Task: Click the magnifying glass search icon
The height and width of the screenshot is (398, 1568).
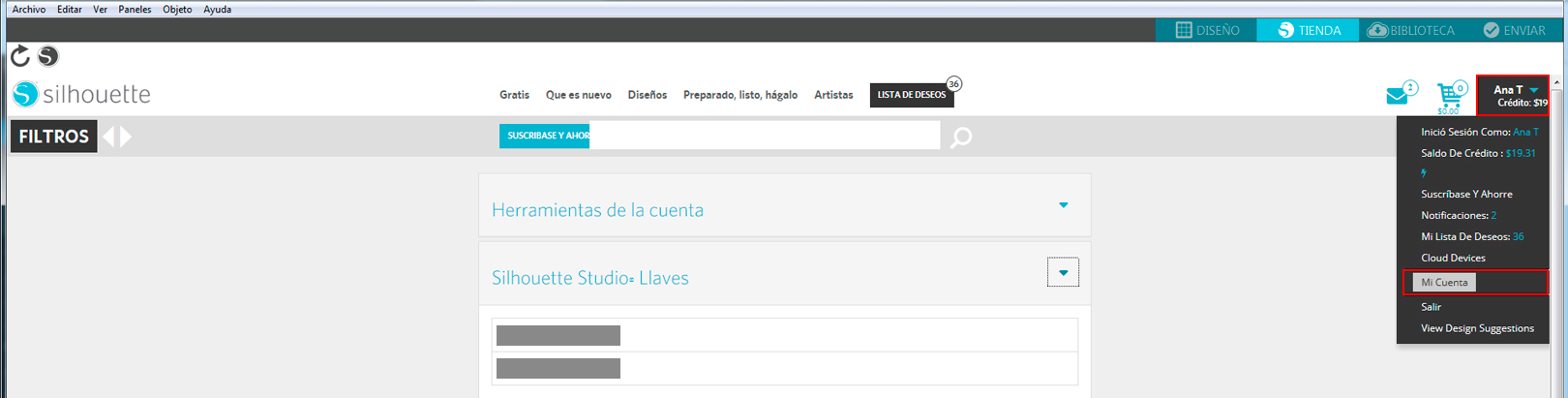Action: click(961, 138)
